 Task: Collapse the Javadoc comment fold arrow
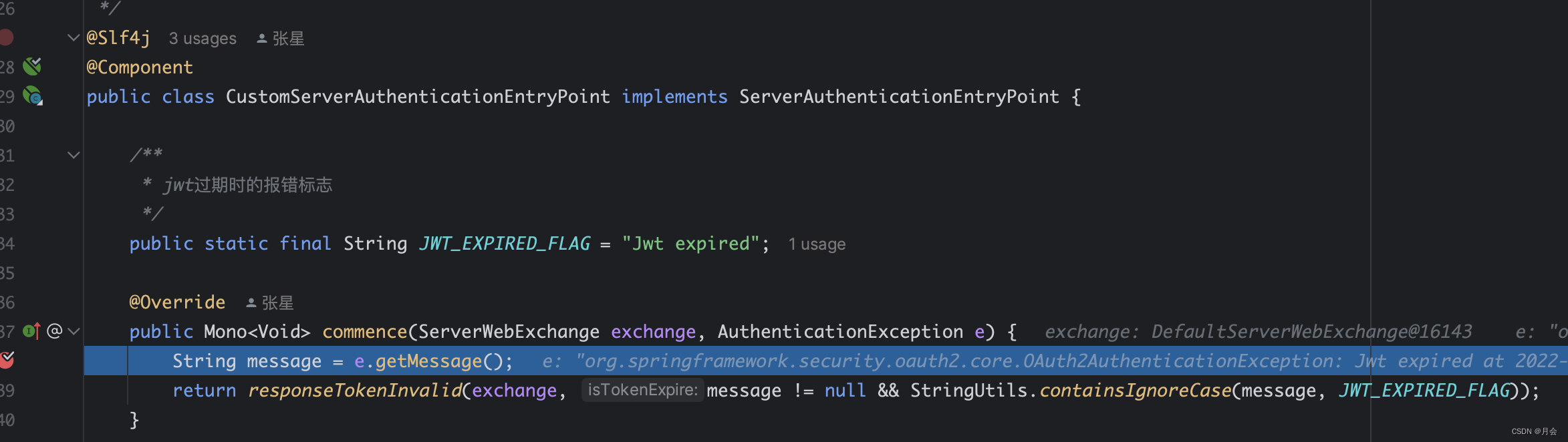pyautogui.click(x=74, y=155)
